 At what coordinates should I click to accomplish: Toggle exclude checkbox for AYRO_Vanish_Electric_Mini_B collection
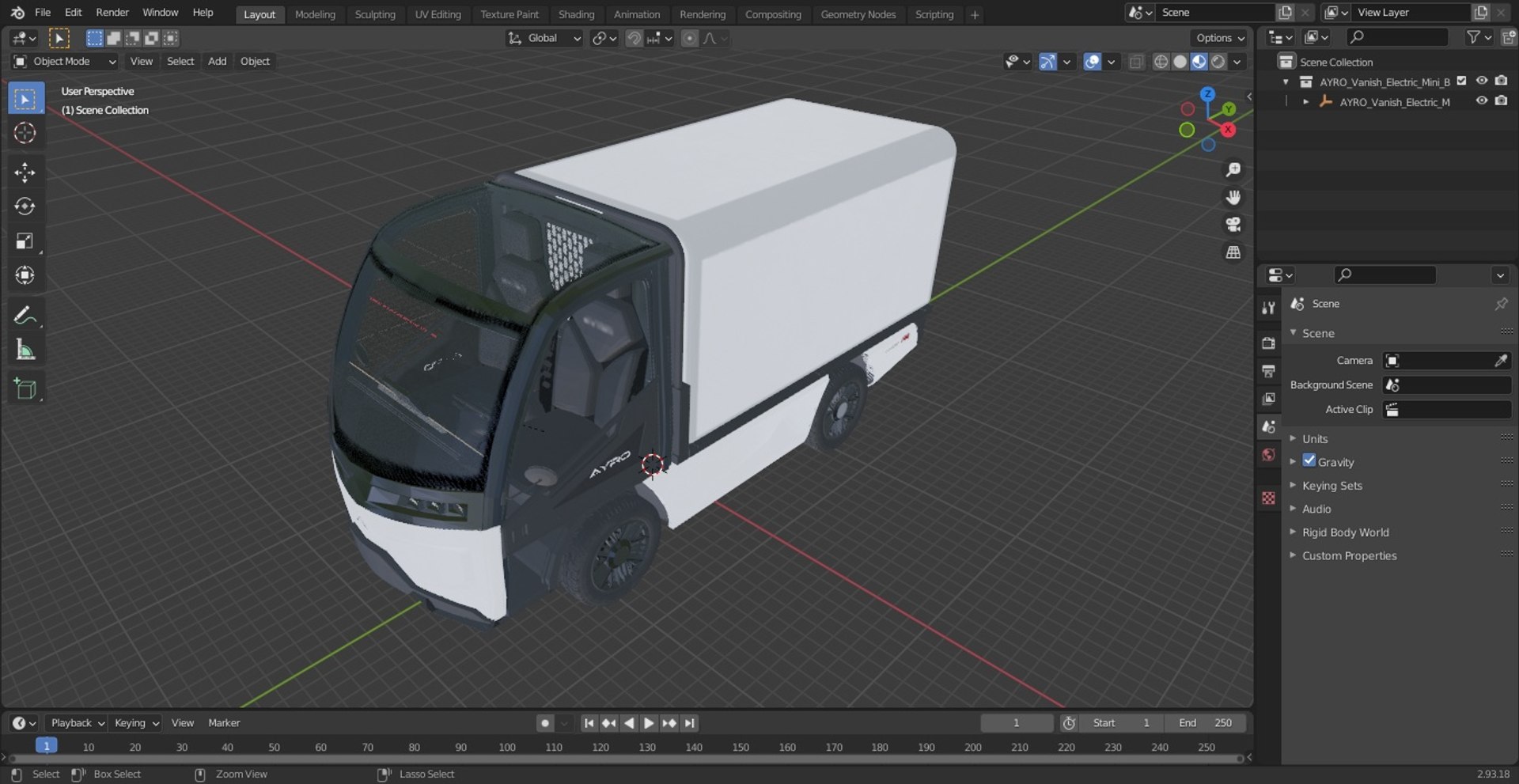pyautogui.click(x=1462, y=81)
